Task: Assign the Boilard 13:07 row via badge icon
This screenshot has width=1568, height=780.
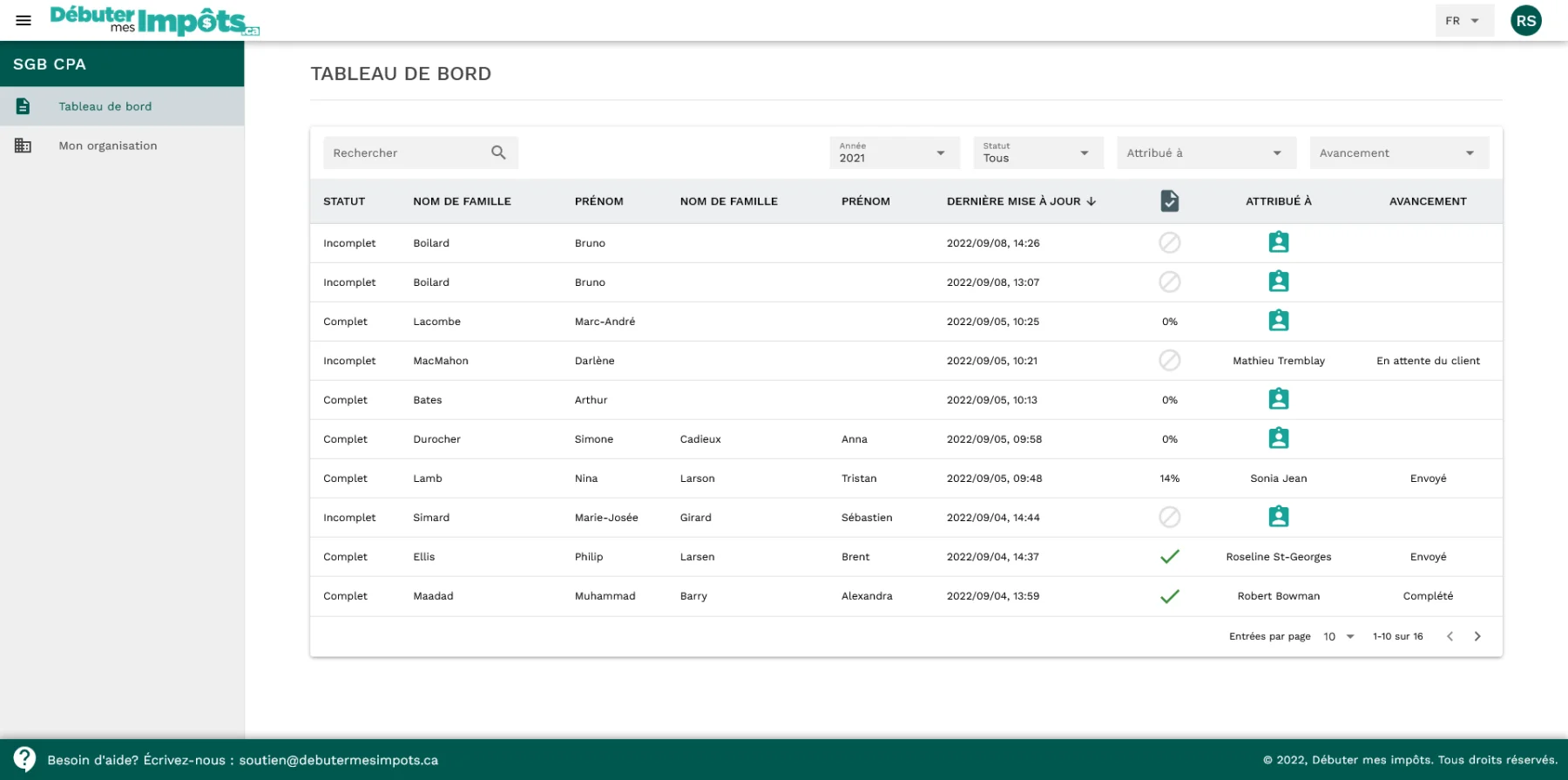Action: point(1279,281)
